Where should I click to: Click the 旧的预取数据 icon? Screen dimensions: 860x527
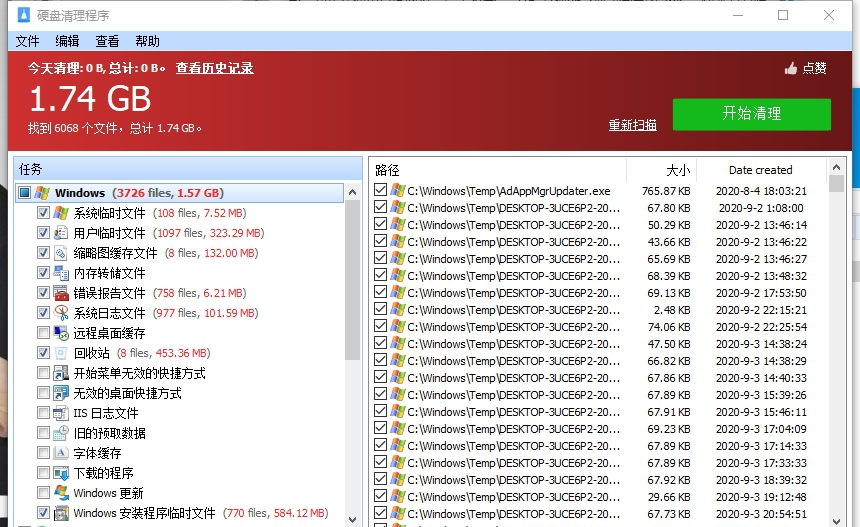click(61, 433)
